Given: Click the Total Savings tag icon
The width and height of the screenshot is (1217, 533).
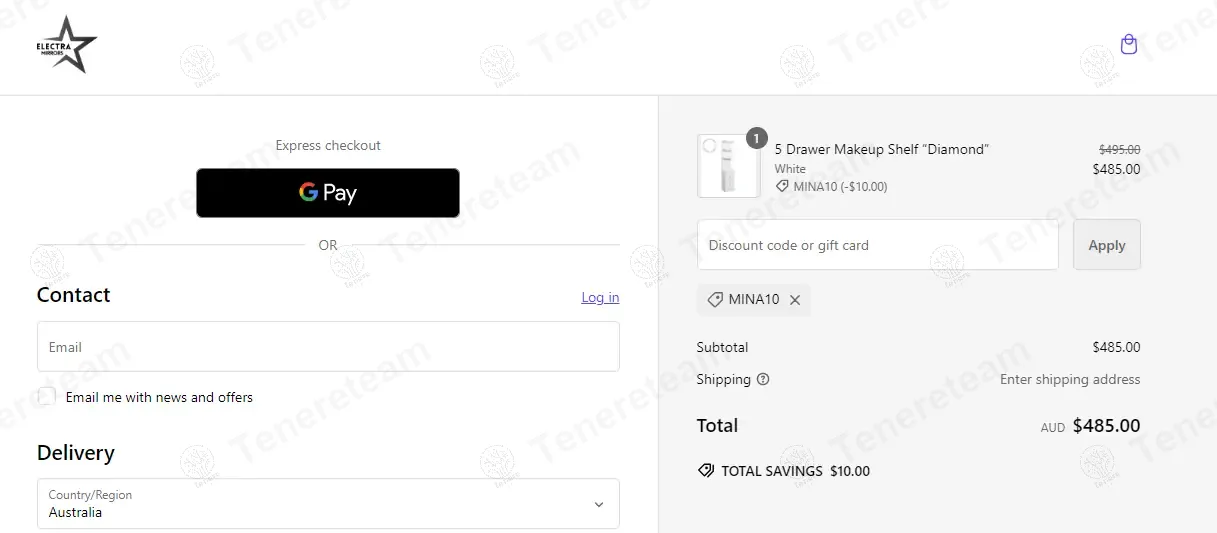Looking at the screenshot, I should 706,471.
